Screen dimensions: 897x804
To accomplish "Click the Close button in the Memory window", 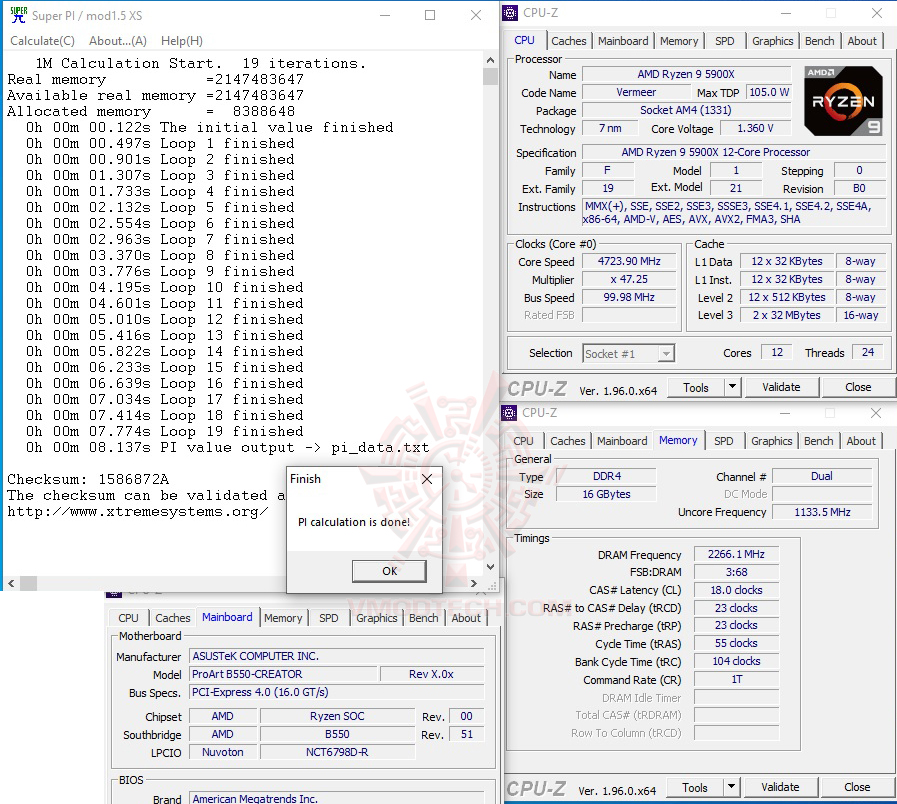I will pyautogui.click(x=855, y=787).
